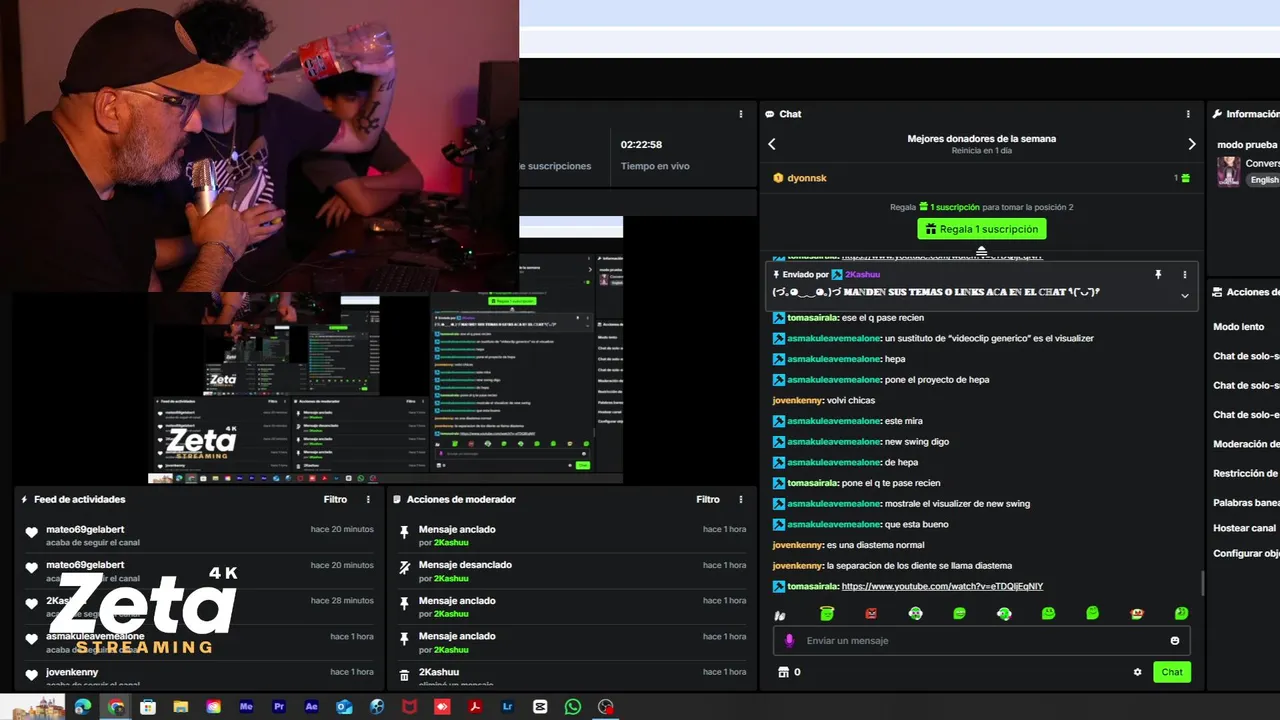1280x720 pixels.
Task: Pick the brown mushroom-hat emote
Action: [x=1137, y=613]
